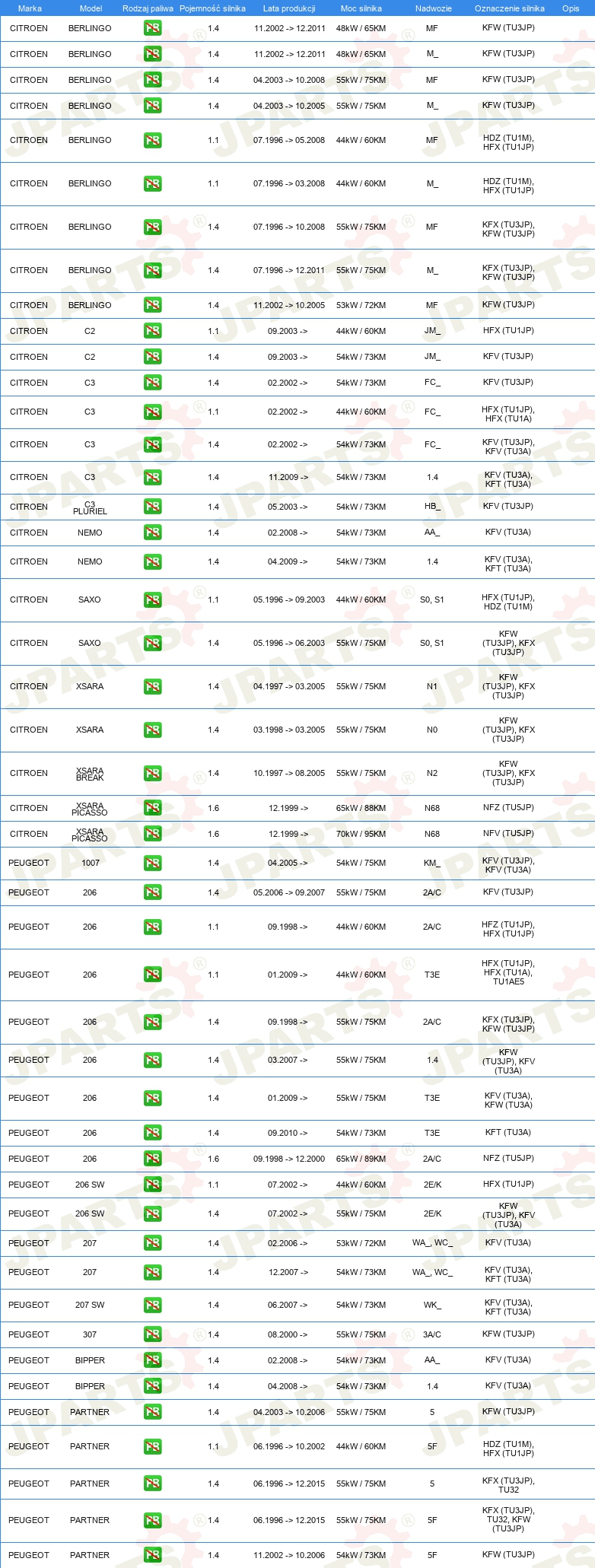Click the 65kW / 89KM power cell
595x1568 pixels.
(x=361, y=1159)
